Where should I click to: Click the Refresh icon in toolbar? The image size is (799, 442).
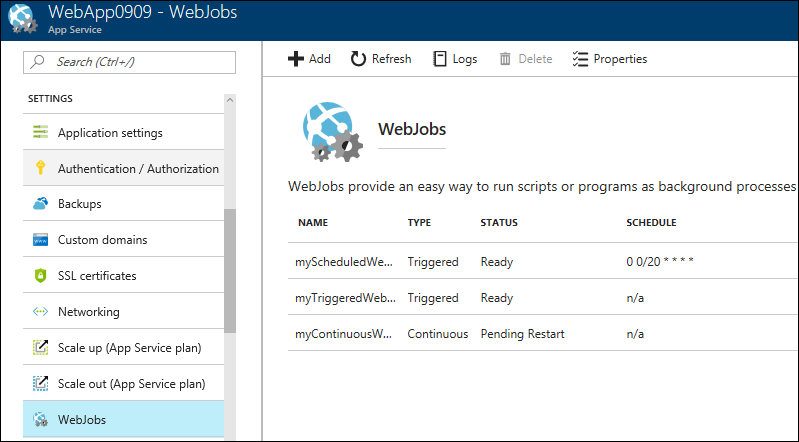pyautogui.click(x=358, y=59)
